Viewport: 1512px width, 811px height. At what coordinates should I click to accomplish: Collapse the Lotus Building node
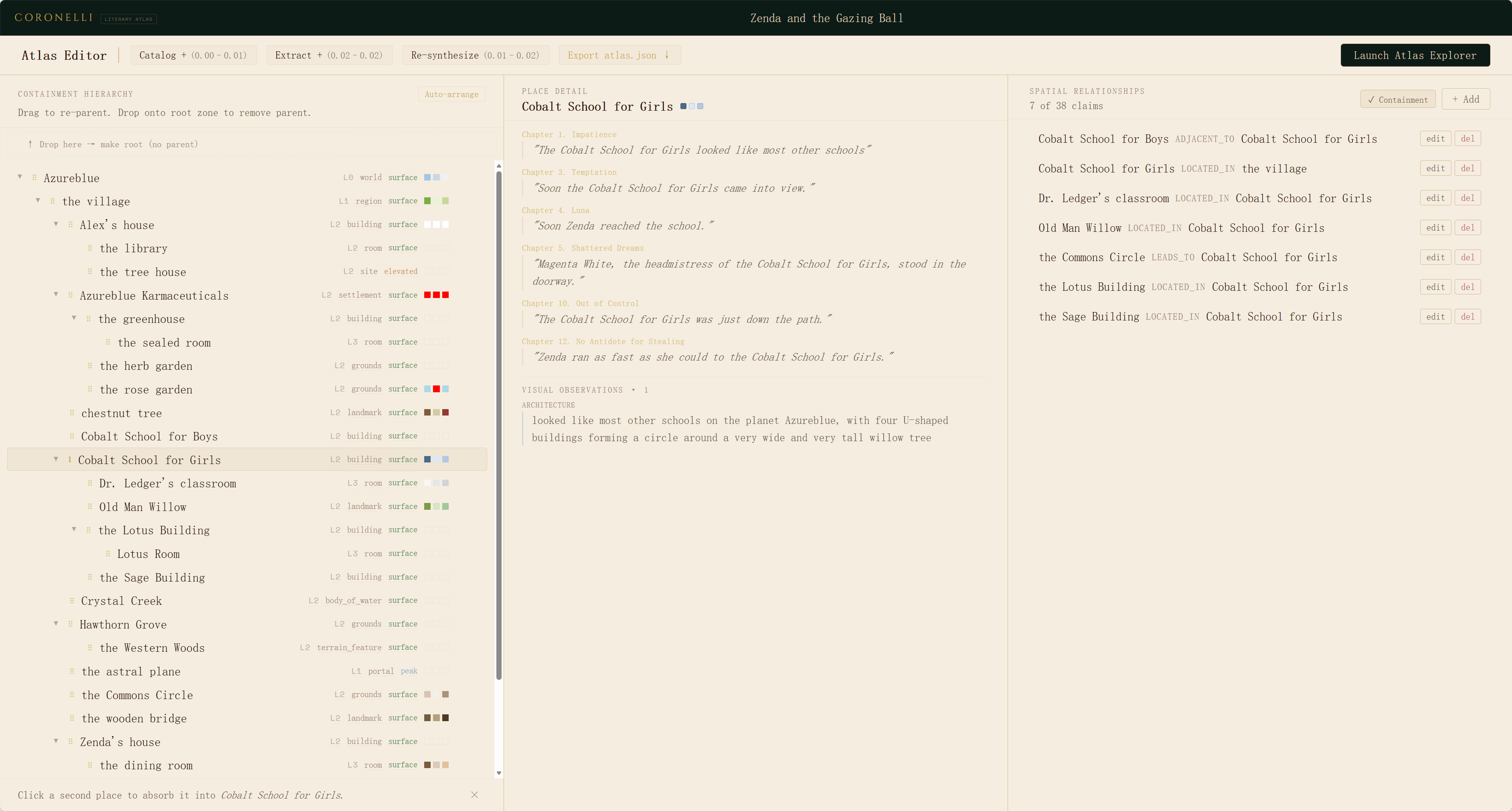pyautogui.click(x=74, y=529)
